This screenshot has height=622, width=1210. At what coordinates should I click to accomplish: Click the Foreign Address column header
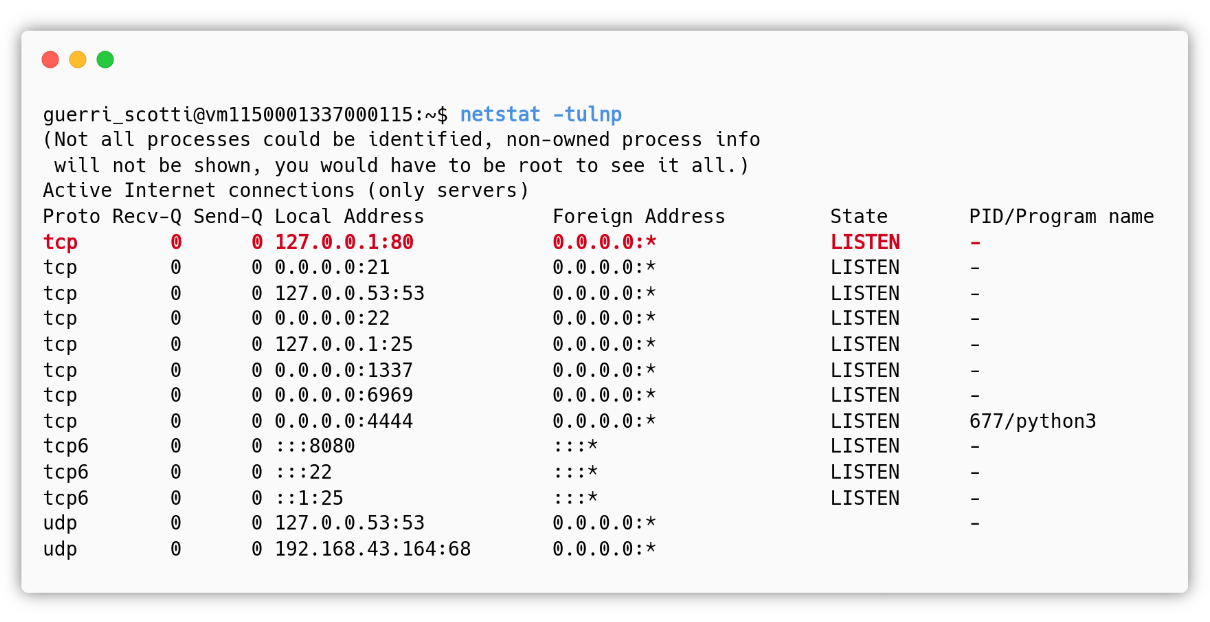[639, 216]
